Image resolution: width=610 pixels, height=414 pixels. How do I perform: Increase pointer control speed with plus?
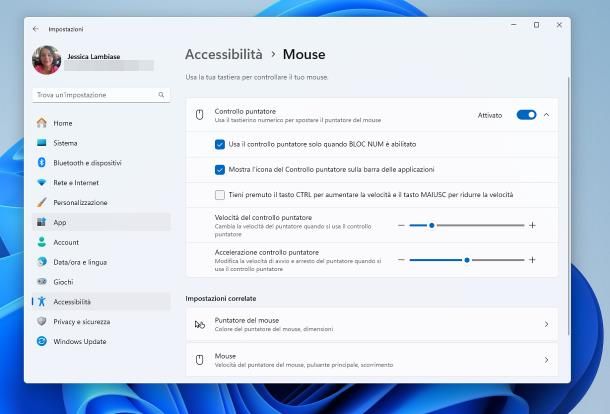(x=532, y=225)
